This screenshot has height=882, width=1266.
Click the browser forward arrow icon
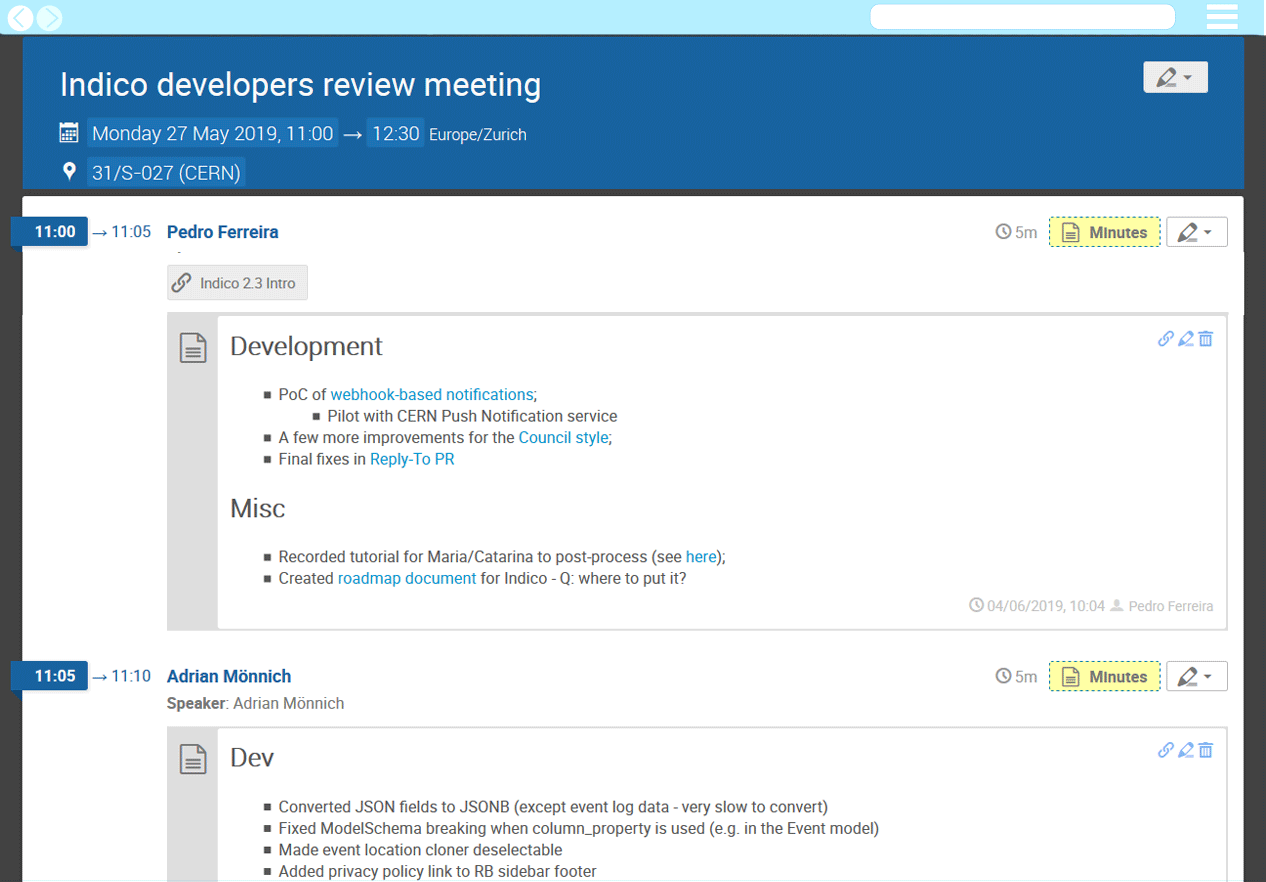point(49,17)
